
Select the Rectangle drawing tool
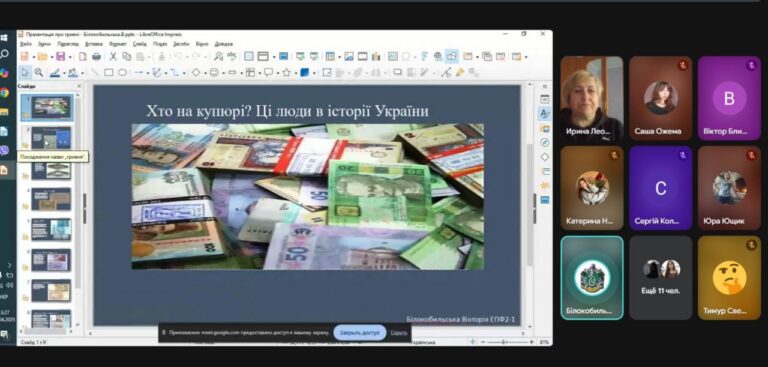click(109, 73)
